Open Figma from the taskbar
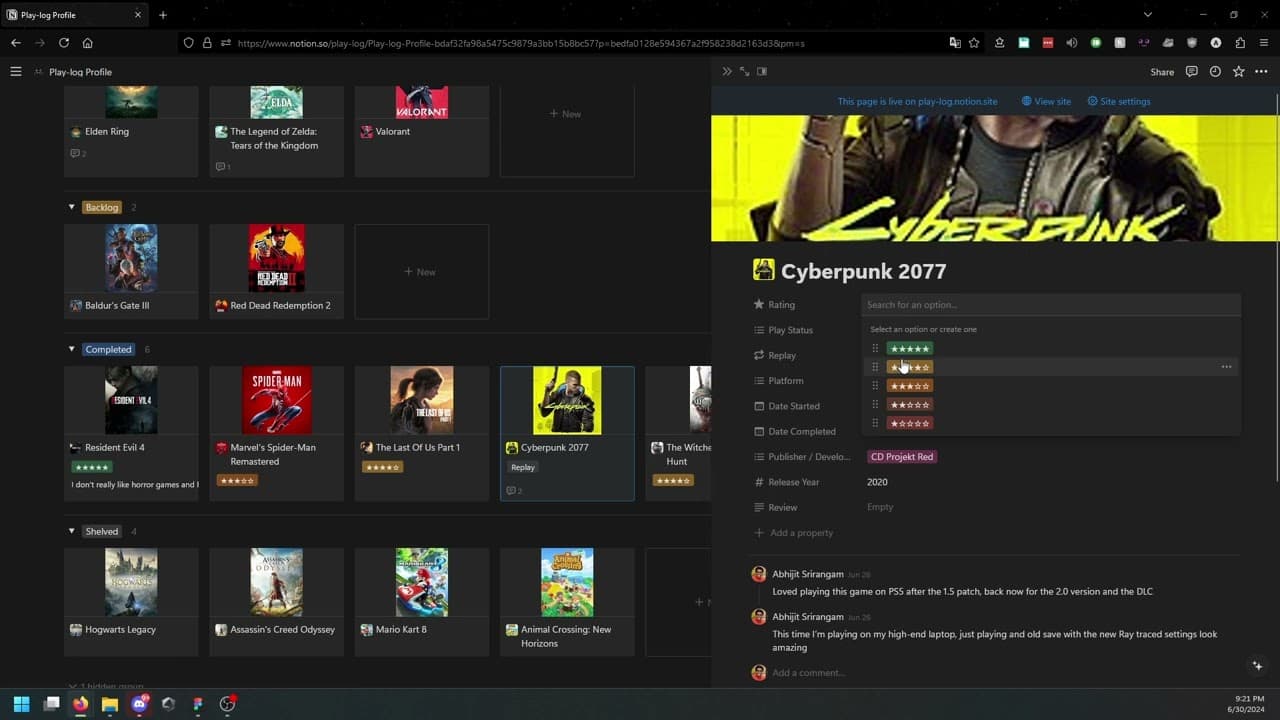Viewport: 1280px width, 720px height. (x=198, y=704)
